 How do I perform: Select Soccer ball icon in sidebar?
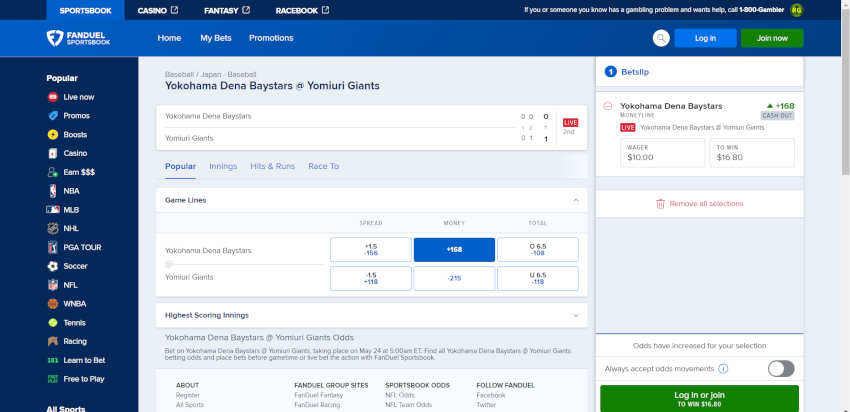tap(53, 266)
